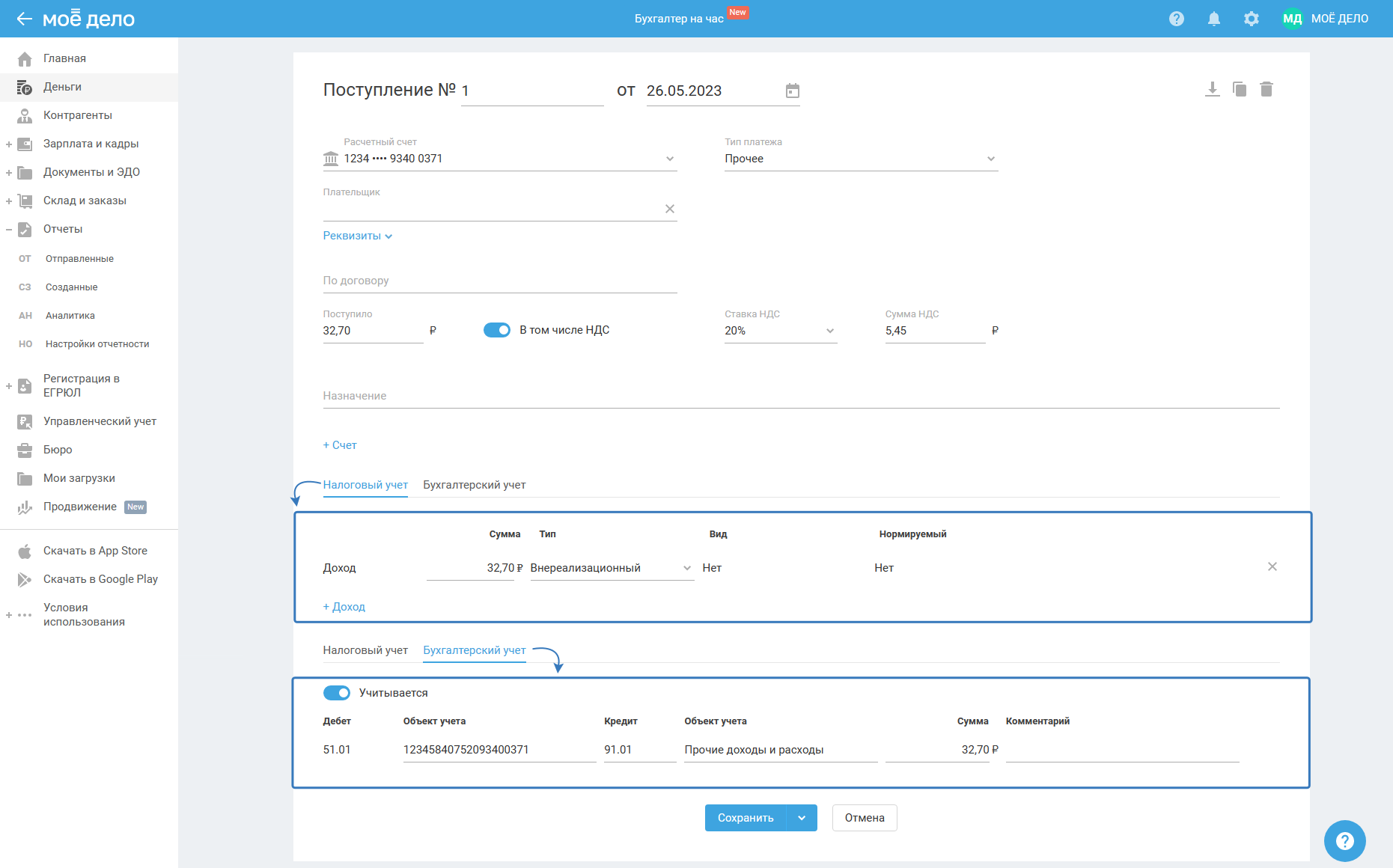The image size is (1393, 868).
Task: Delete the document via trash icon
Action: 1266,90
